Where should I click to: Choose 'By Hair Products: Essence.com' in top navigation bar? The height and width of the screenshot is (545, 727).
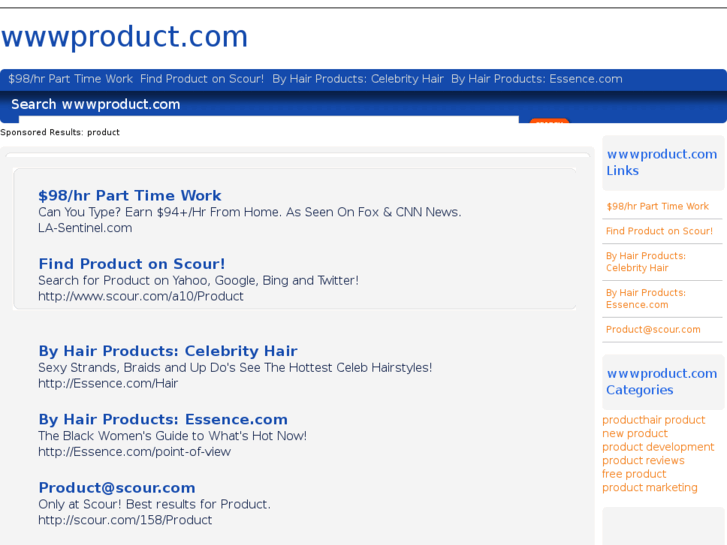click(536, 79)
